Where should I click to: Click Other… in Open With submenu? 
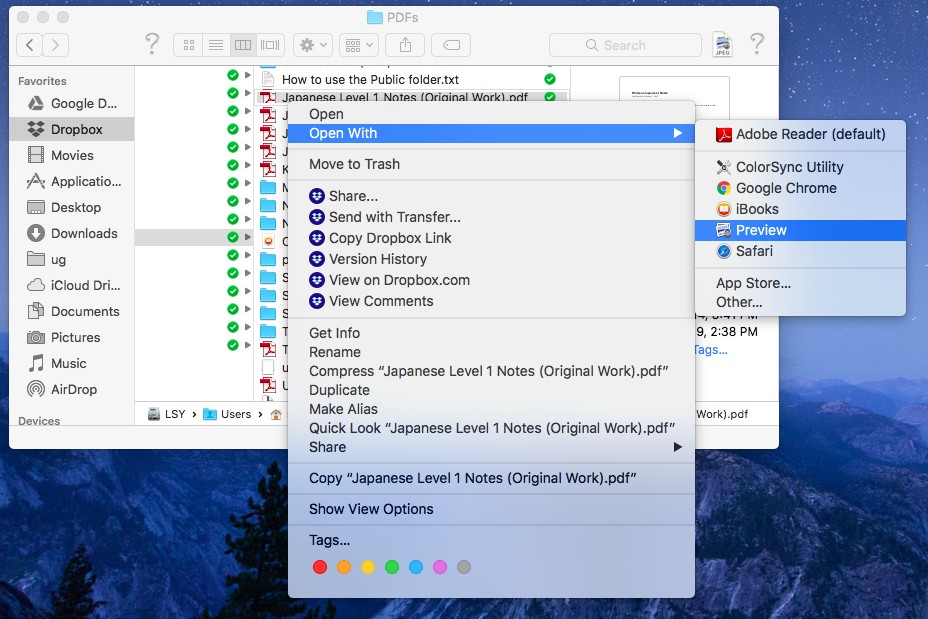[739, 302]
